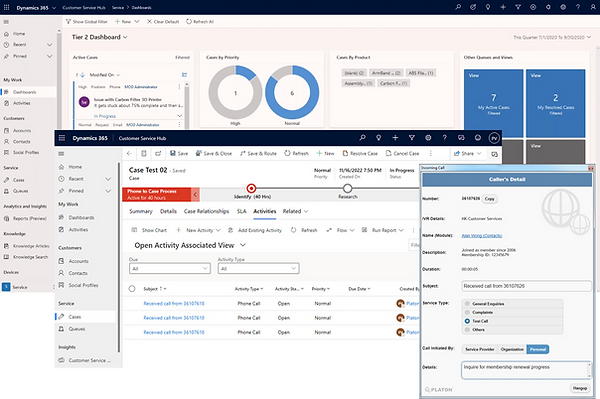The image size is (600, 399).
Task: Open app launcher in front Customer Service Hub window
Action: tap(62, 138)
